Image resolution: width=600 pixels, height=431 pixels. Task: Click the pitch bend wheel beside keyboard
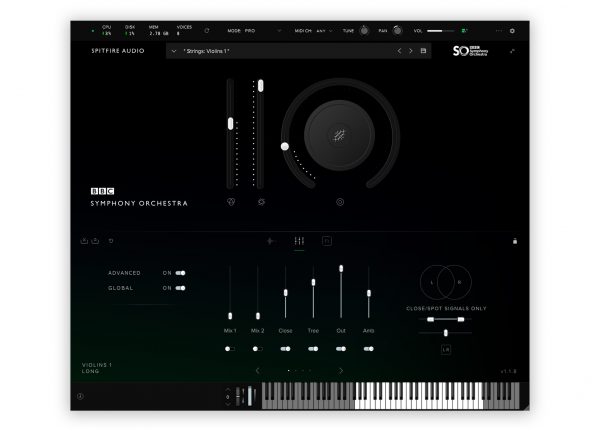(239, 396)
